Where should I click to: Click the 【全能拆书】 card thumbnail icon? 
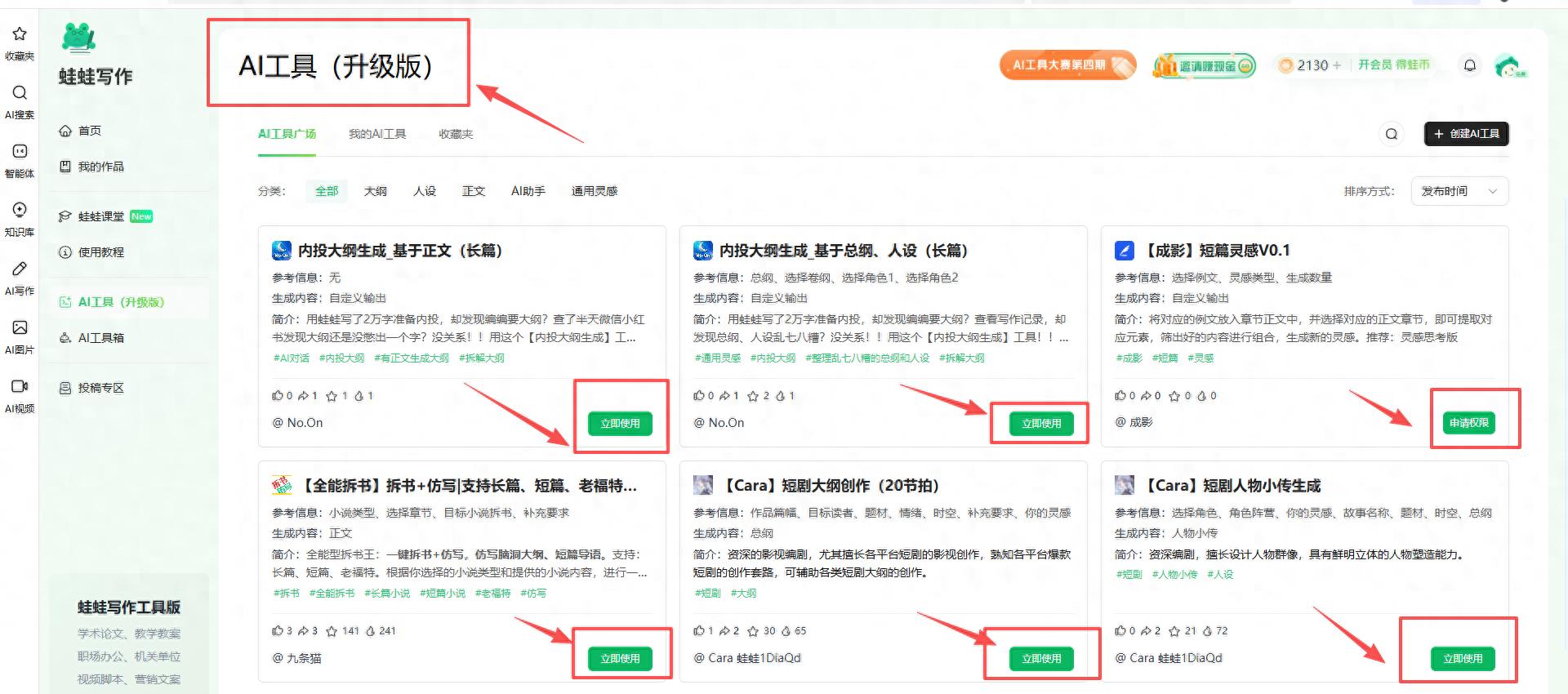coord(282,486)
